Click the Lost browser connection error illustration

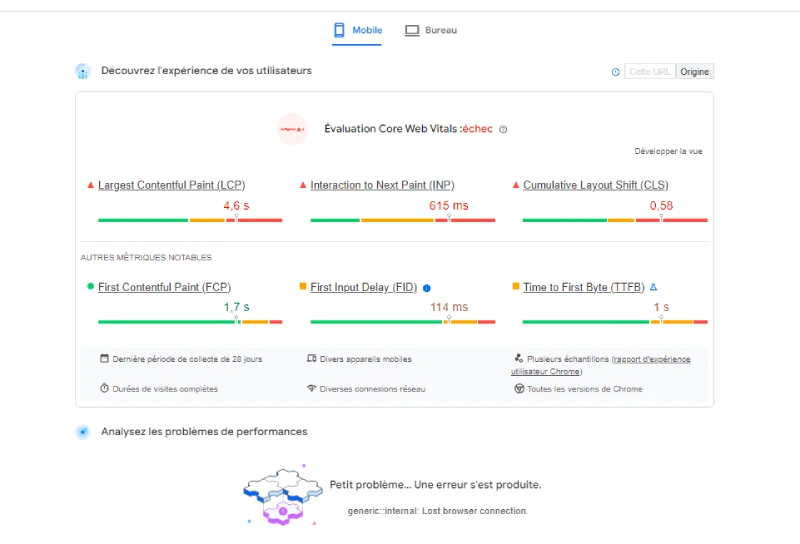[283, 494]
